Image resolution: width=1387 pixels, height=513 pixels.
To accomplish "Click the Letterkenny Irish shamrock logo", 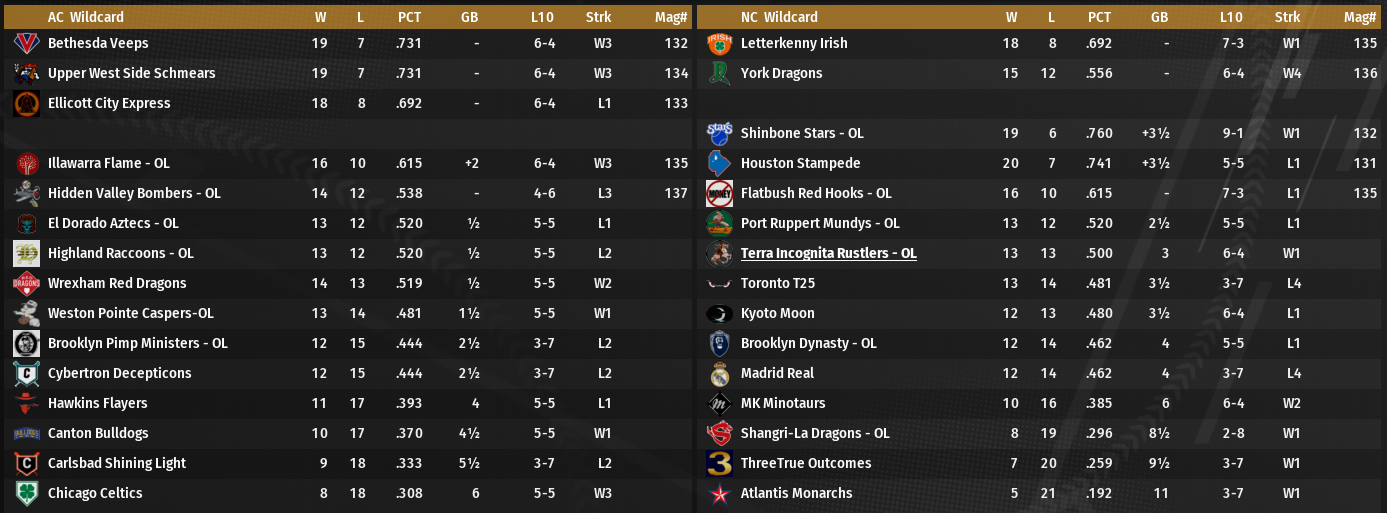I will tap(719, 43).
